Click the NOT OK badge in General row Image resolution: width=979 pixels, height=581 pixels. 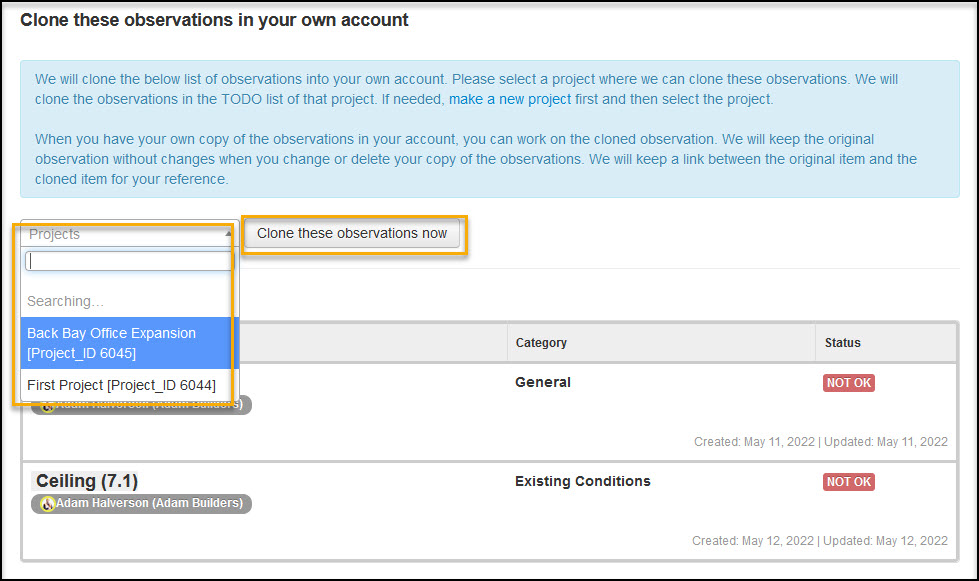click(x=848, y=383)
